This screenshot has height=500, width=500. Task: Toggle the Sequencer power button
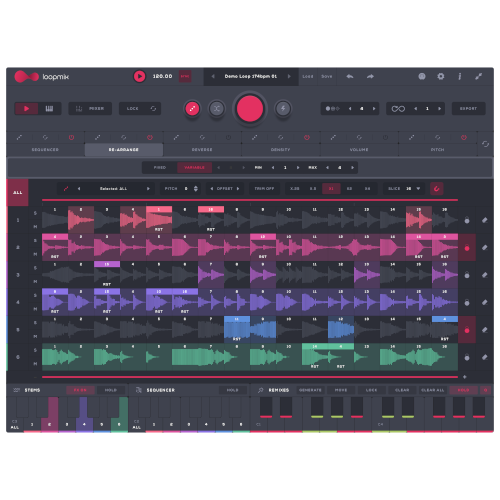tap(71, 137)
